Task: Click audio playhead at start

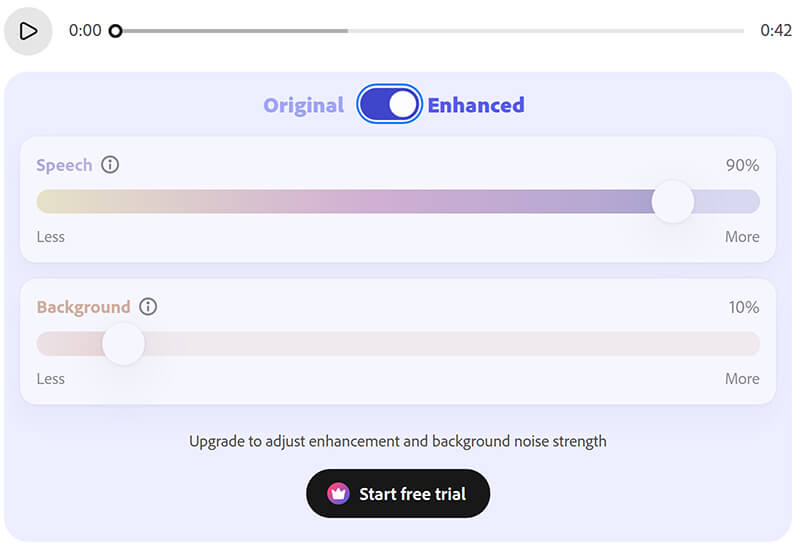Action: click(115, 31)
